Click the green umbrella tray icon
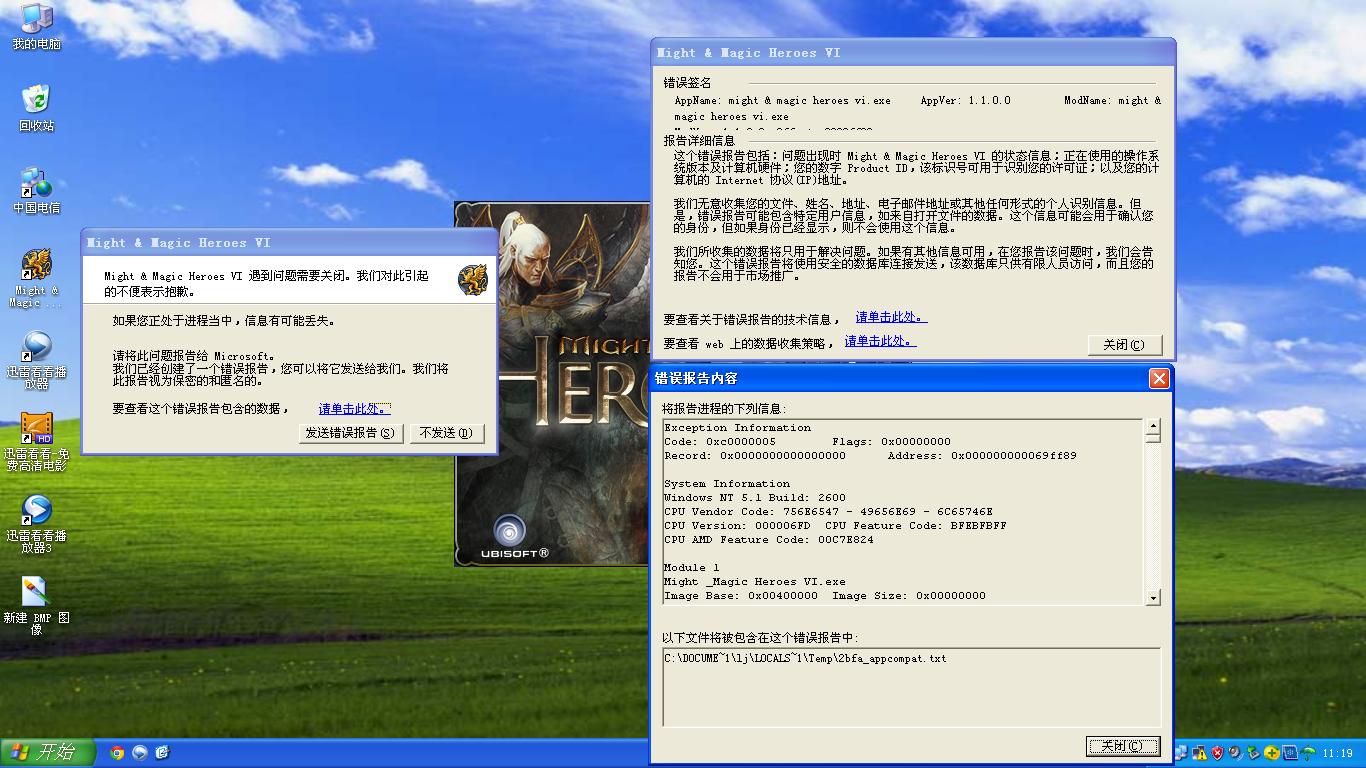The image size is (1366, 768). tap(1308, 753)
